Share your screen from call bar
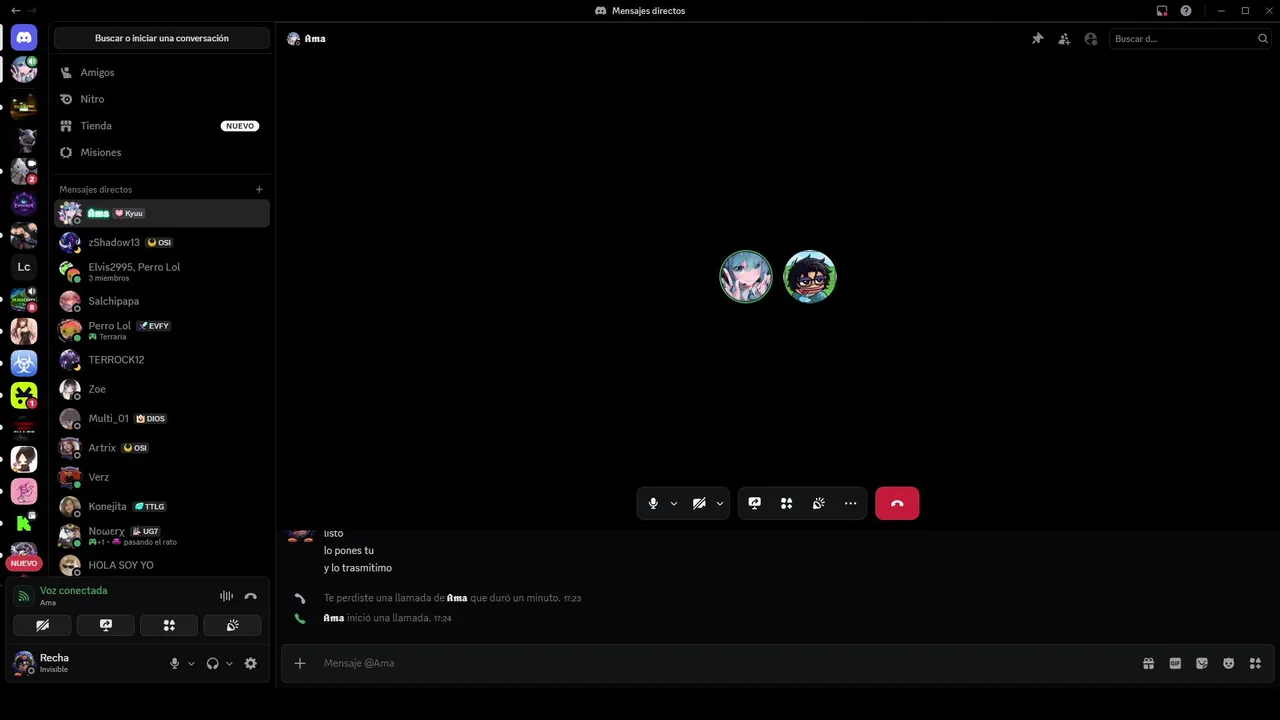This screenshot has height=720, width=1280. [755, 503]
